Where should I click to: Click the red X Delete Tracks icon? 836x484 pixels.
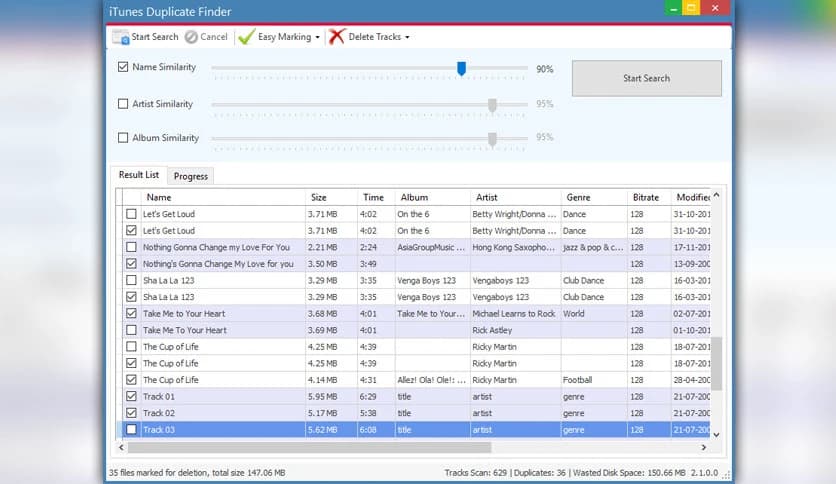[336, 37]
